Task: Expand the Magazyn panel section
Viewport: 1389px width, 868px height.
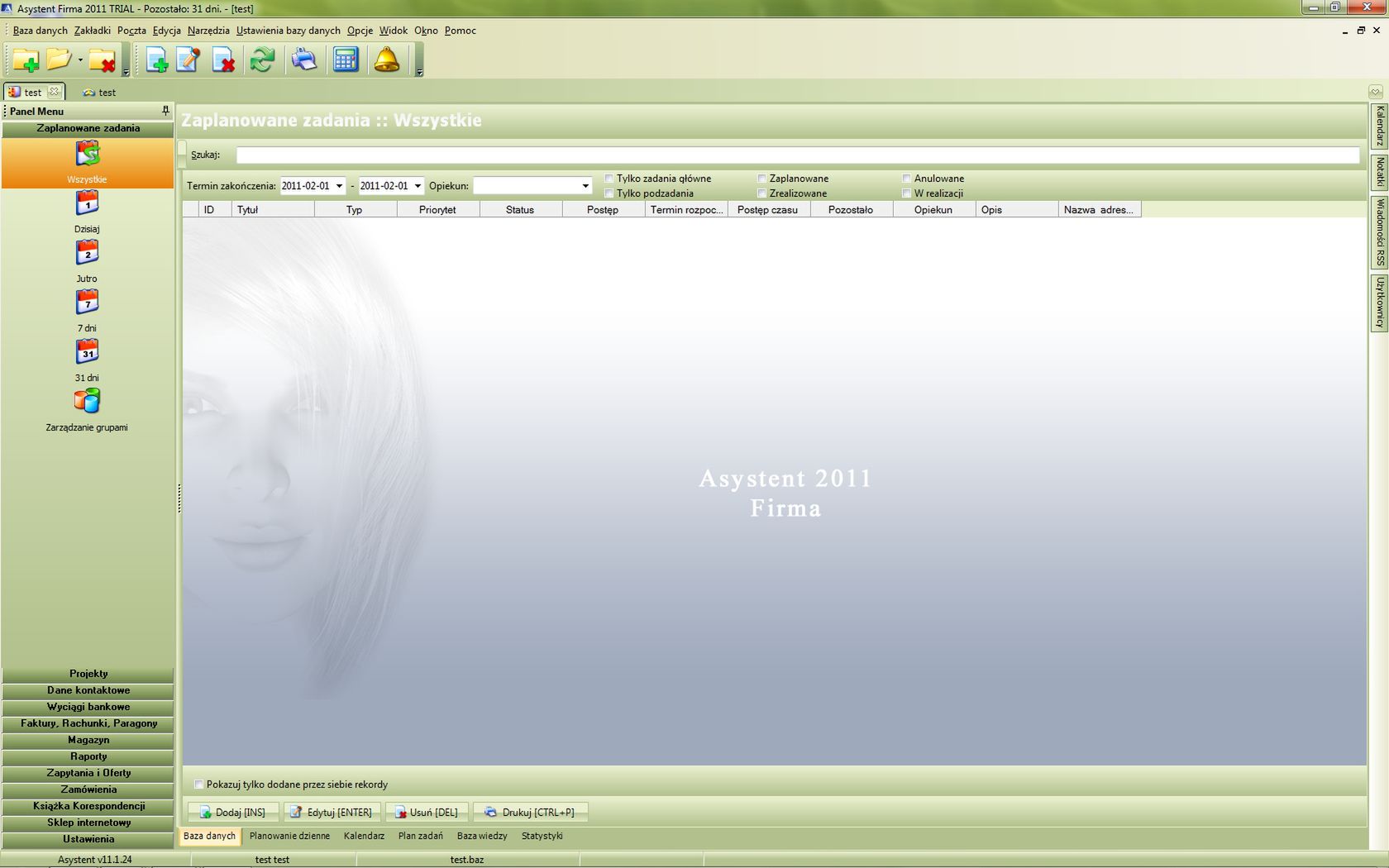Action: tap(88, 740)
